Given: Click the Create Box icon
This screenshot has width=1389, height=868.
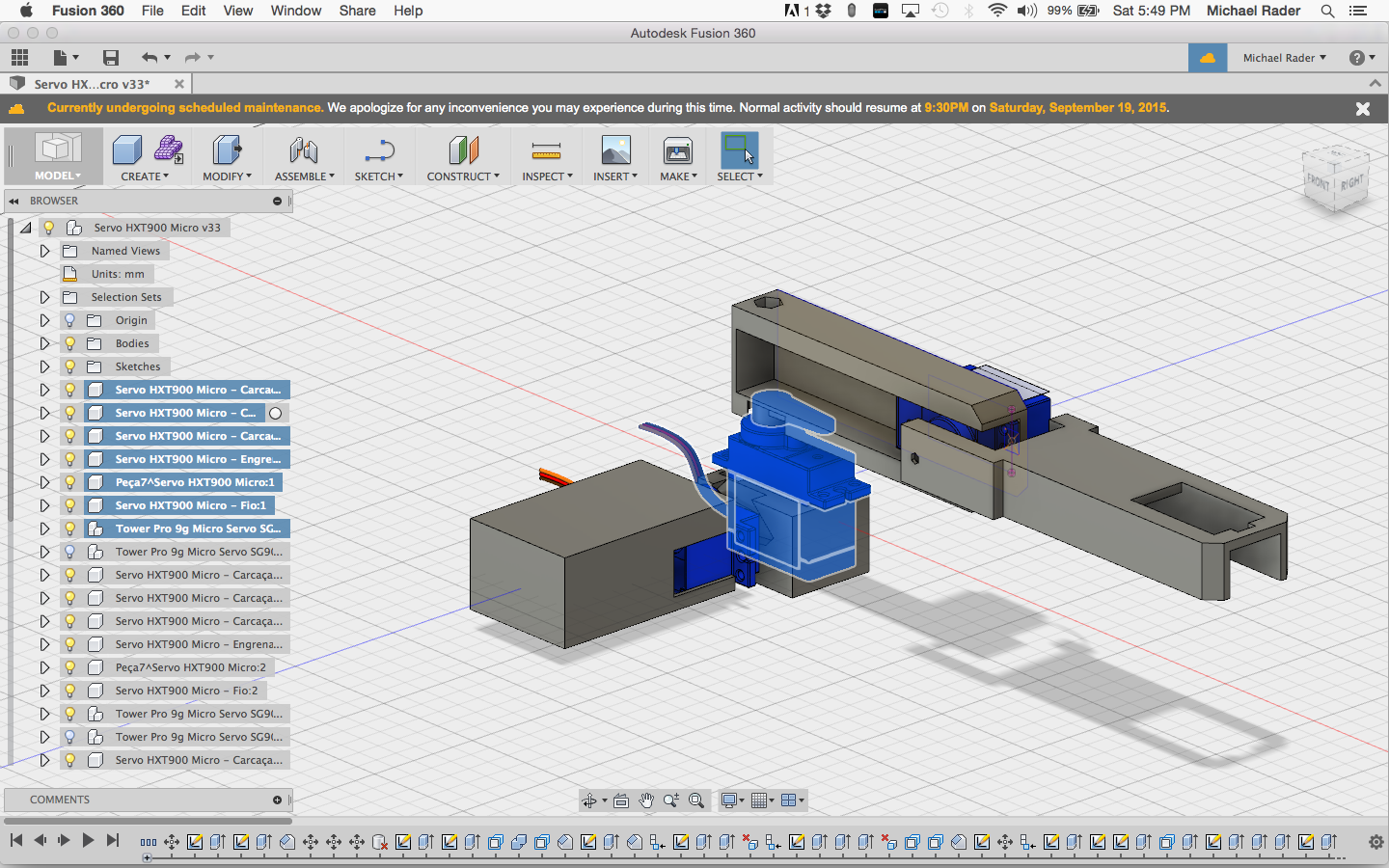Looking at the screenshot, I should (126, 150).
